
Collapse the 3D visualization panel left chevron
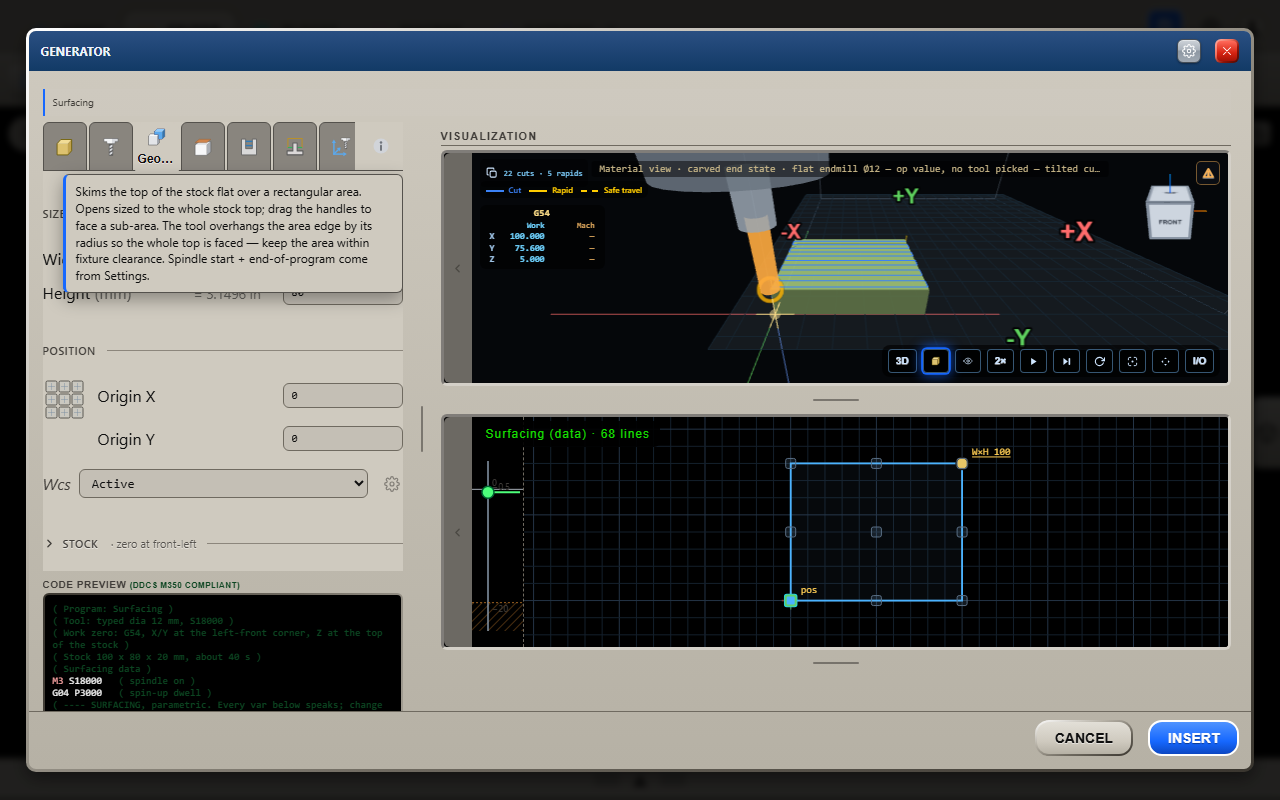click(x=458, y=268)
